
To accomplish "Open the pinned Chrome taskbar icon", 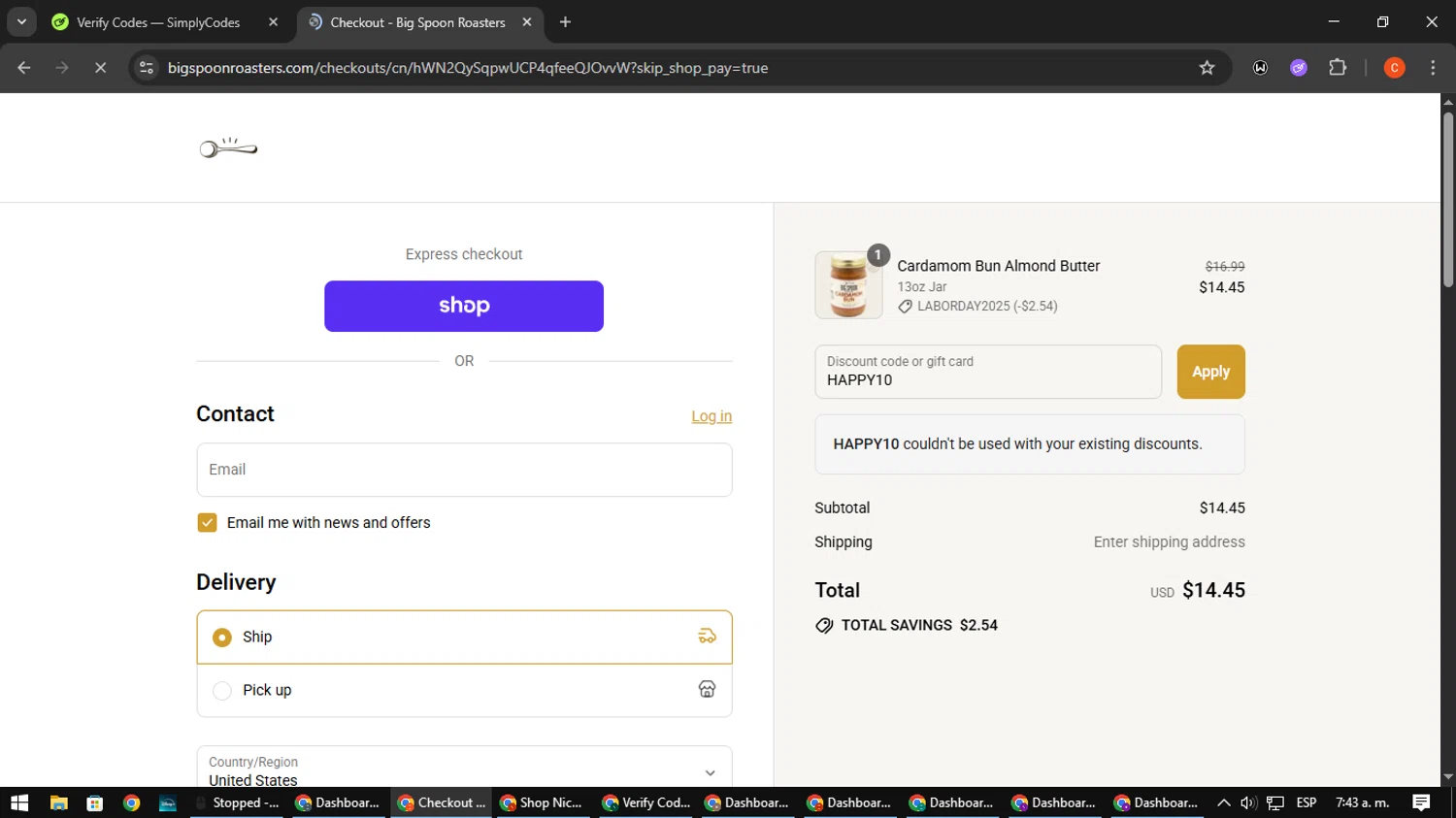I will [x=131, y=802].
